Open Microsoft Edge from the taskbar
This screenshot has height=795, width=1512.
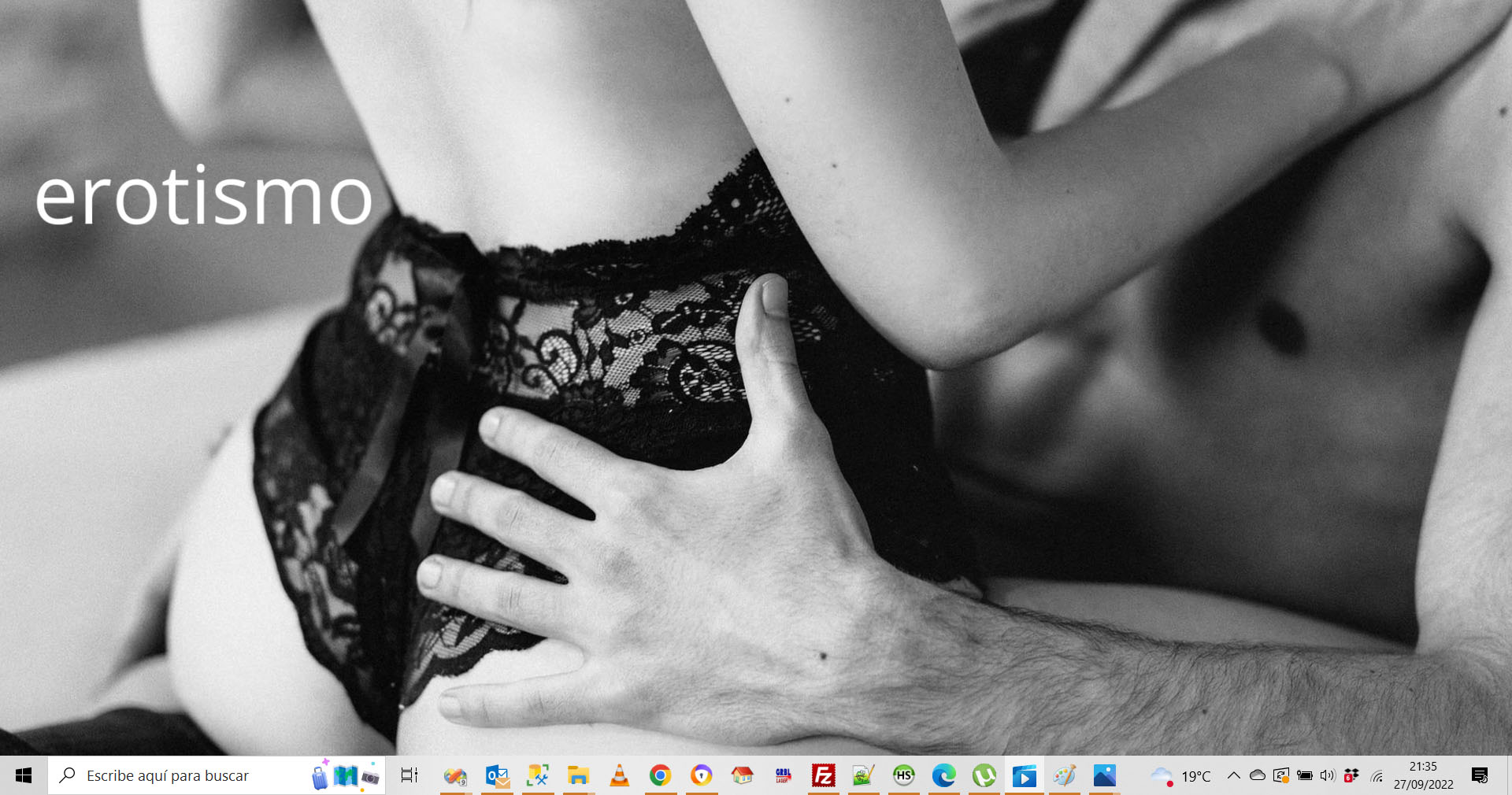[944, 776]
